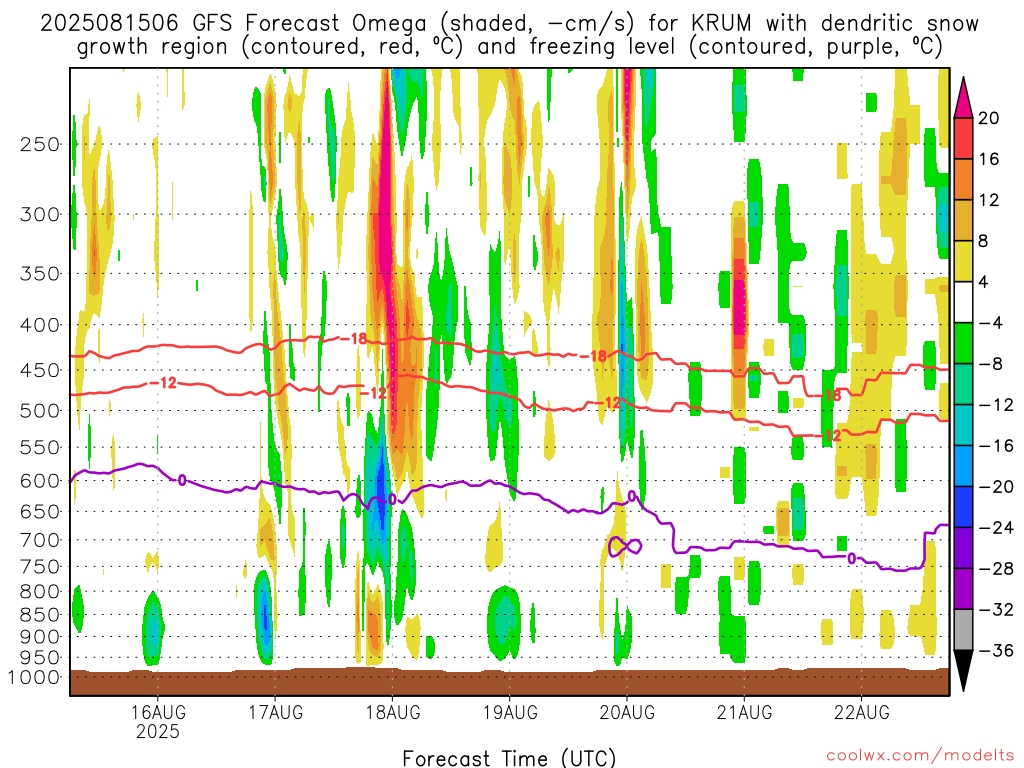Click the colorbar value label -16
Viewport: 1024px width, 768px height.
[996, 446]
